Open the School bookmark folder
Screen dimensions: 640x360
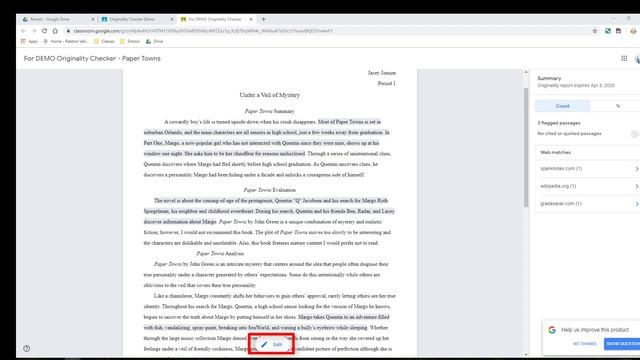130,41
